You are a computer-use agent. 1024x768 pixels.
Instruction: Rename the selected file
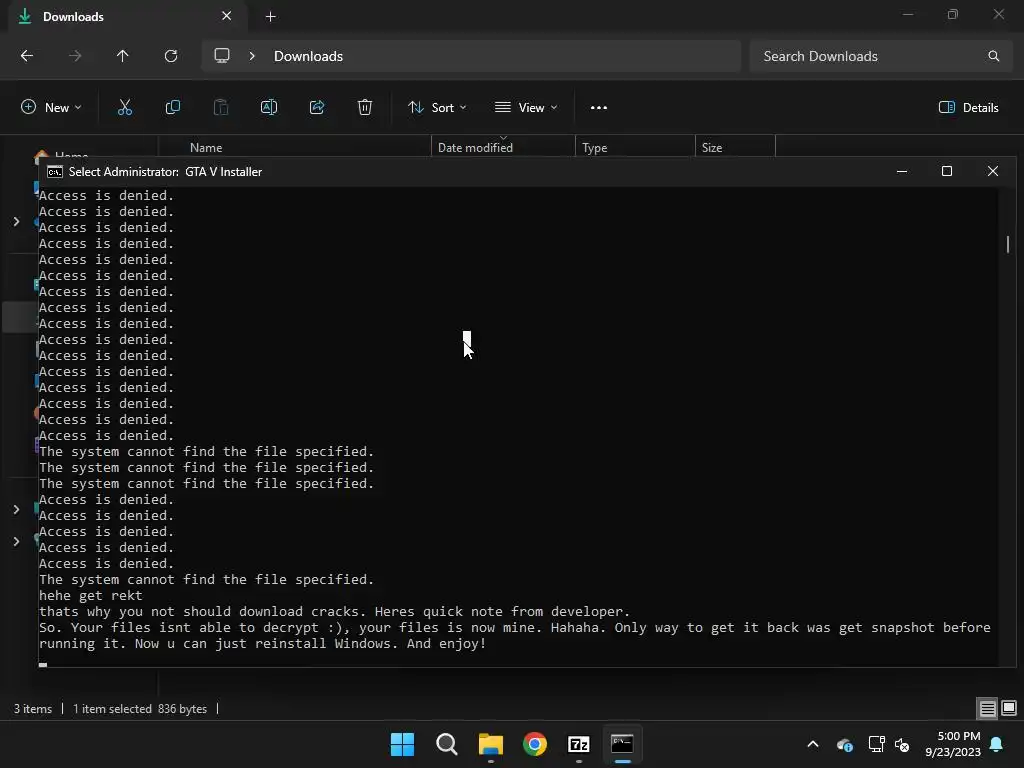pos(269,108)
